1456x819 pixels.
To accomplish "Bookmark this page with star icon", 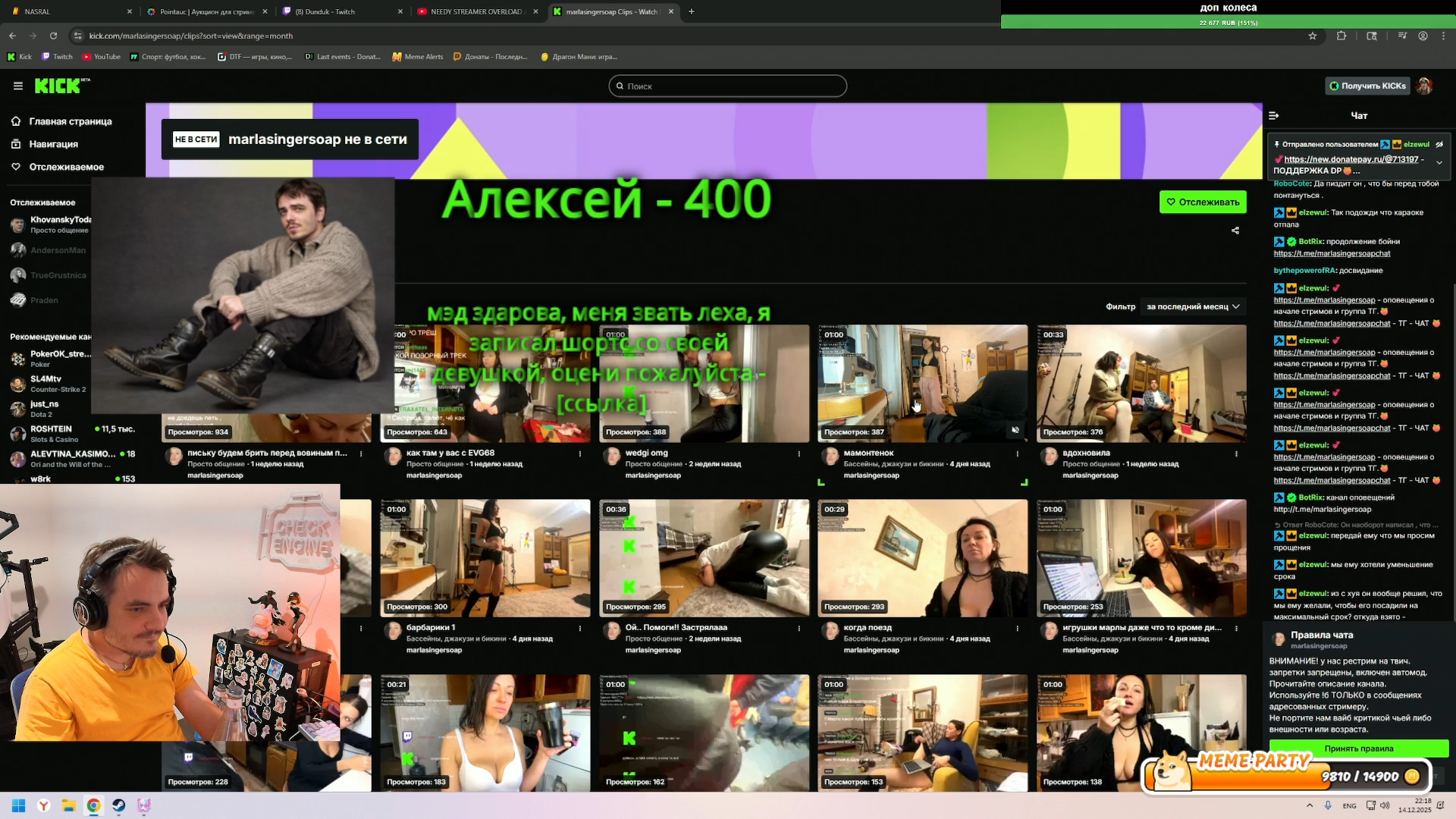I will pos(1313,36).
